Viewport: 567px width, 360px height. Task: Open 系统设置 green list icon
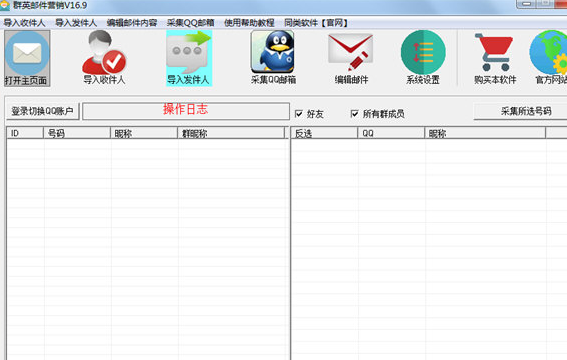coord(423,58)
